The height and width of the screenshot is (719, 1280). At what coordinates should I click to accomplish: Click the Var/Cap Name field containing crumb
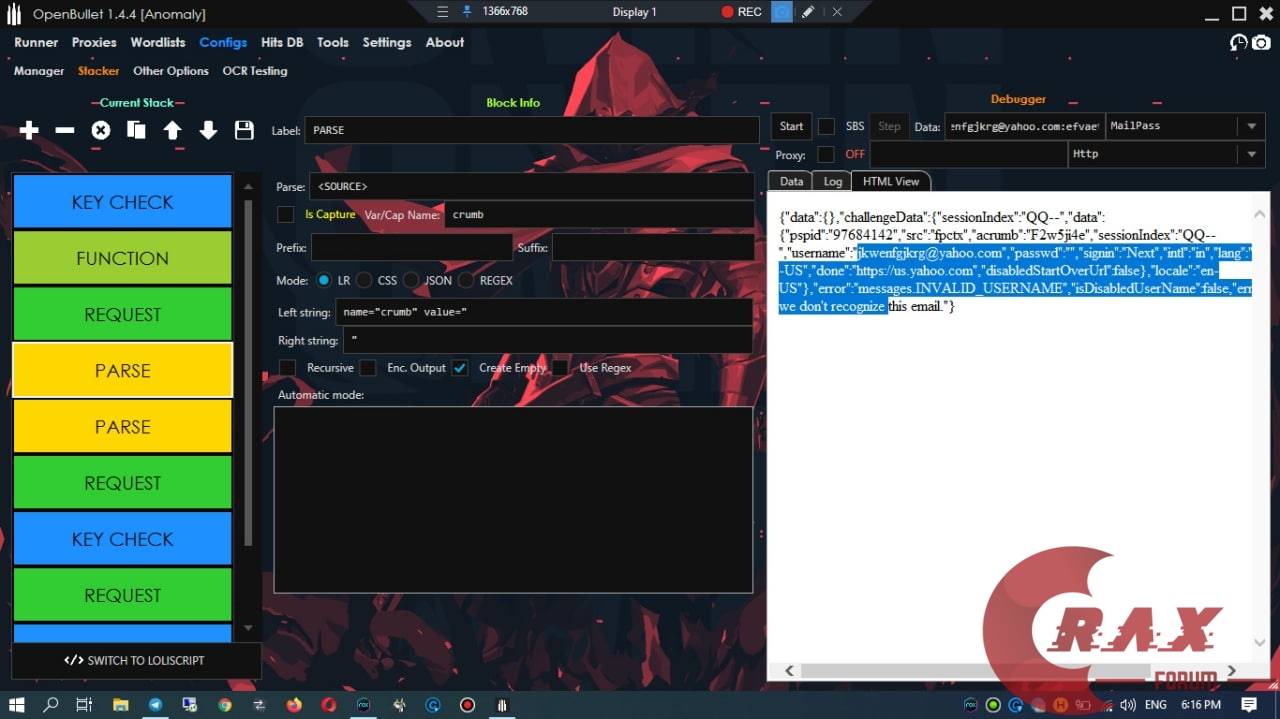pos(600,215)
